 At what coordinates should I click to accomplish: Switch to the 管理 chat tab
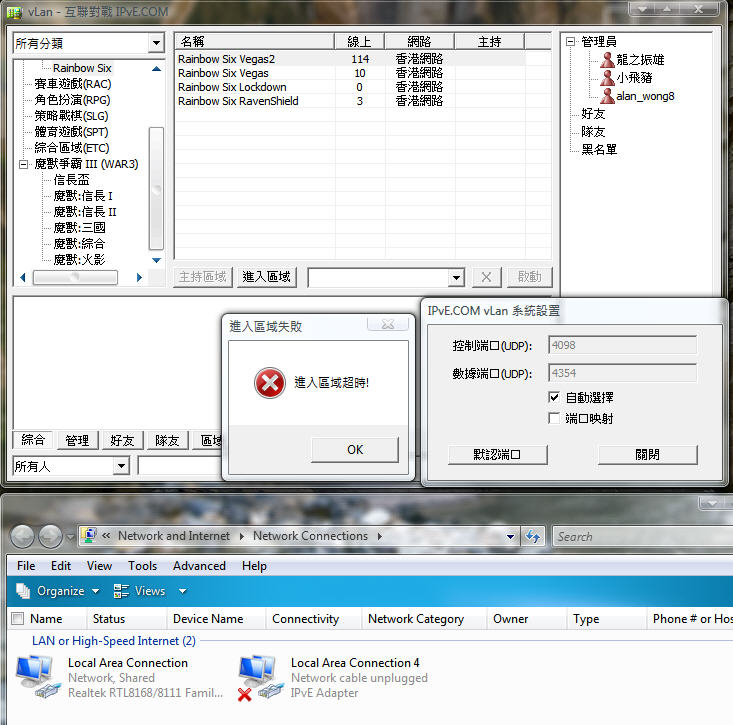[x=77, y=440]
